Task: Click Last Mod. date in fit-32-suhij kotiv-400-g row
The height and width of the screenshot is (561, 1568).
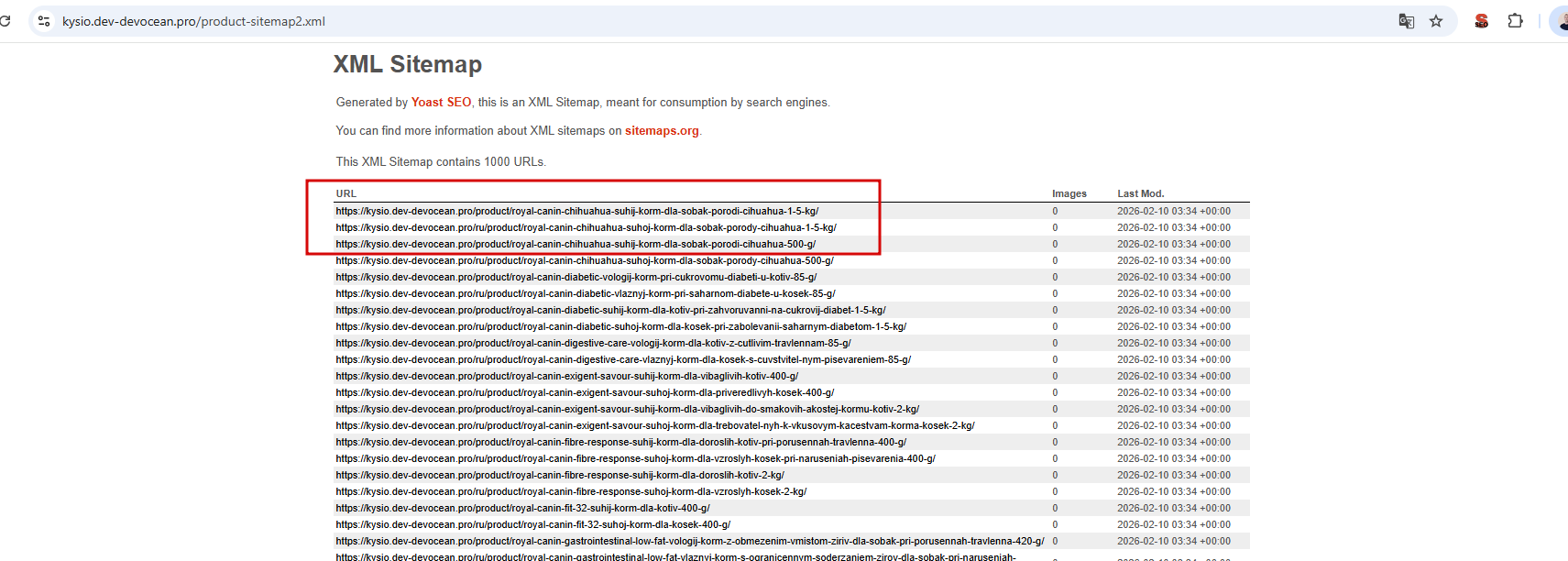Action: (1174, 508)
